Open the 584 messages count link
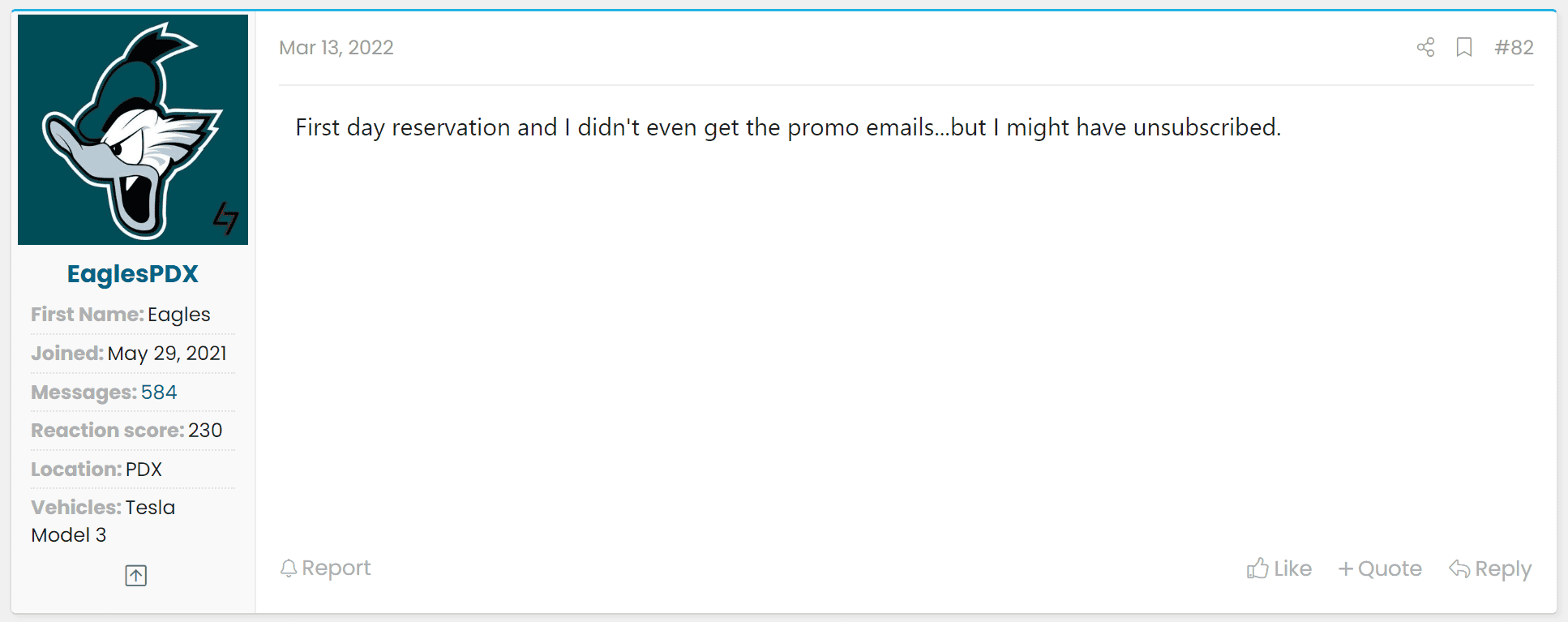 tap(159, 393)
